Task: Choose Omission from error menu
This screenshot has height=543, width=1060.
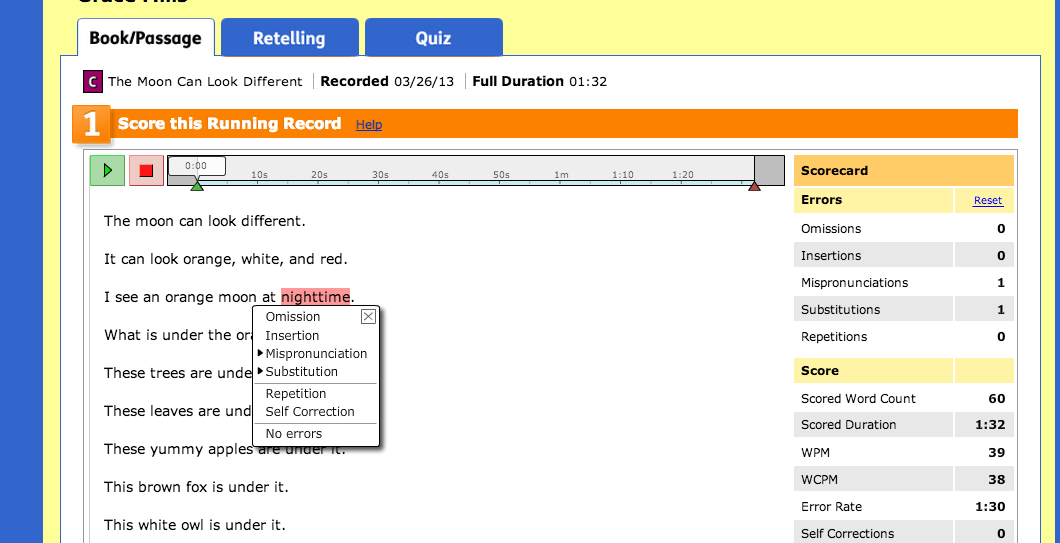Action: [x=293, y=316]
